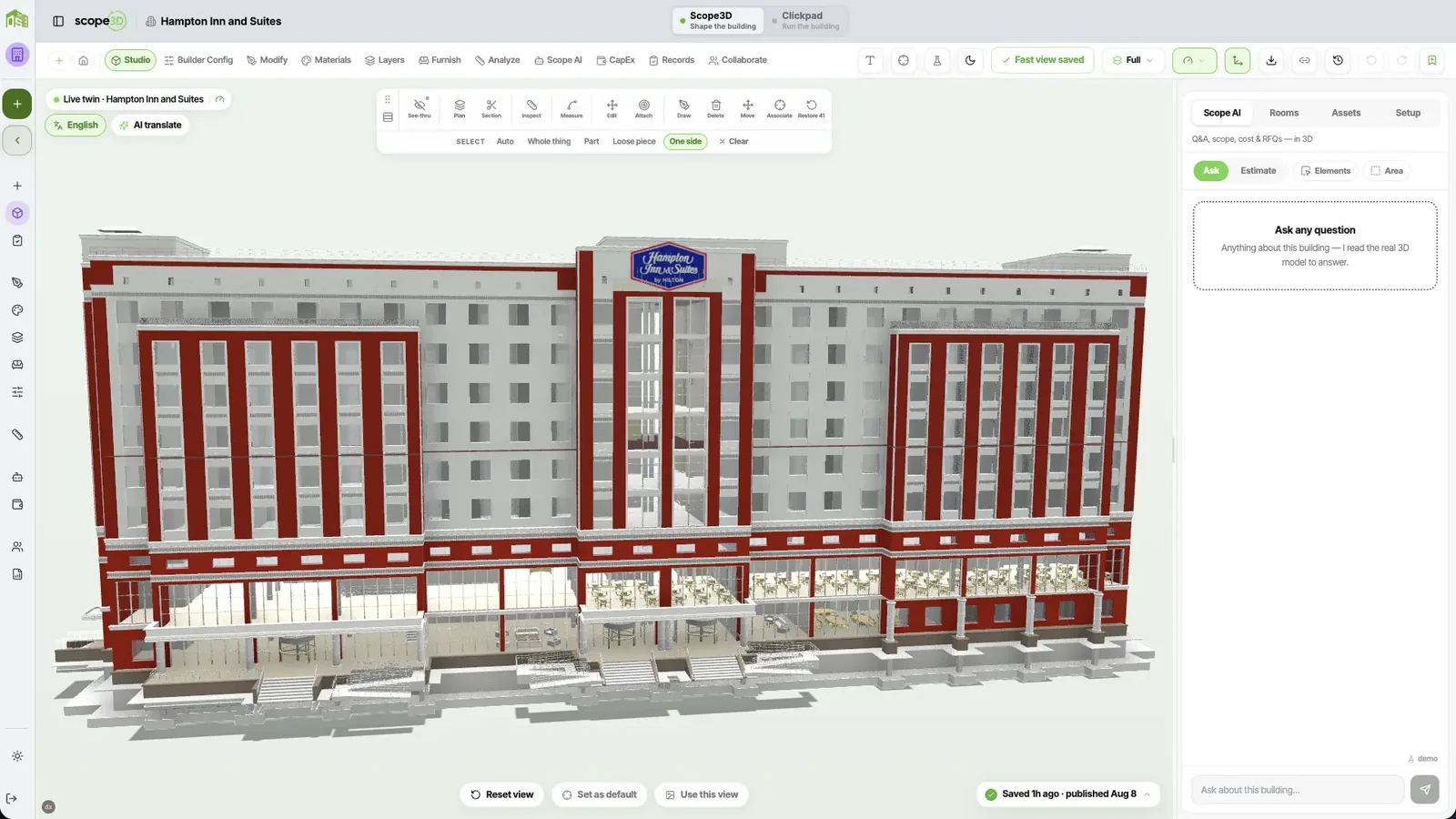Open the Materials menu
Screen dimensions: 1456x819
(326, 60)
